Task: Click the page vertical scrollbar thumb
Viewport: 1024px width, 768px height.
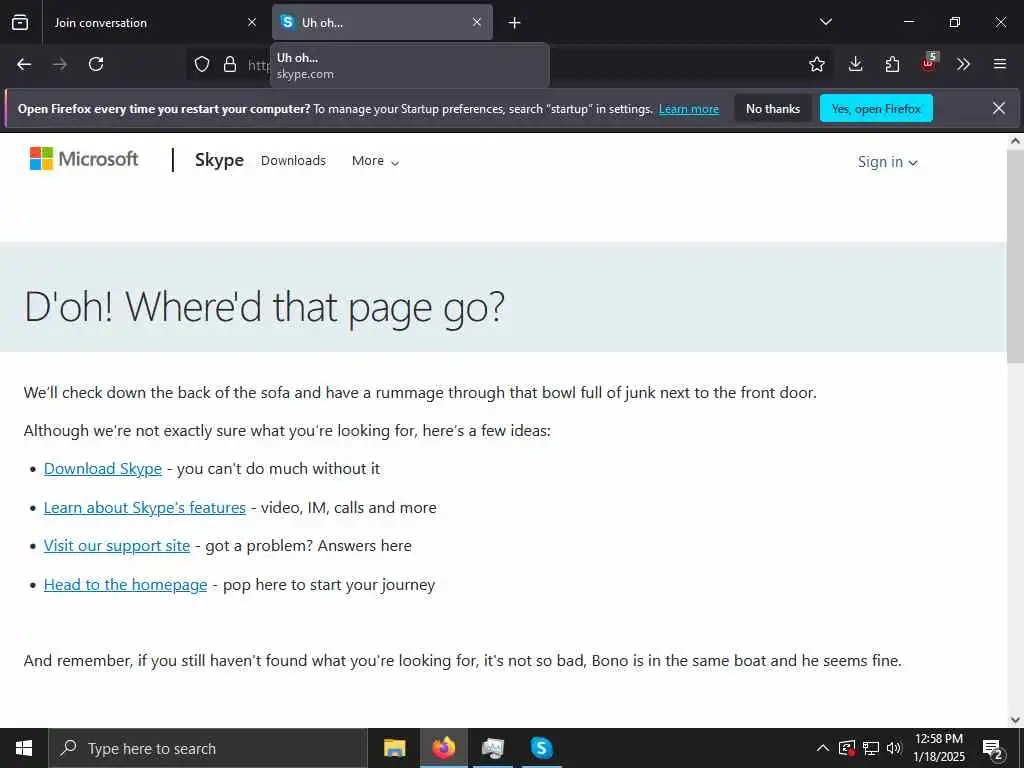Action: (1016, 256)
